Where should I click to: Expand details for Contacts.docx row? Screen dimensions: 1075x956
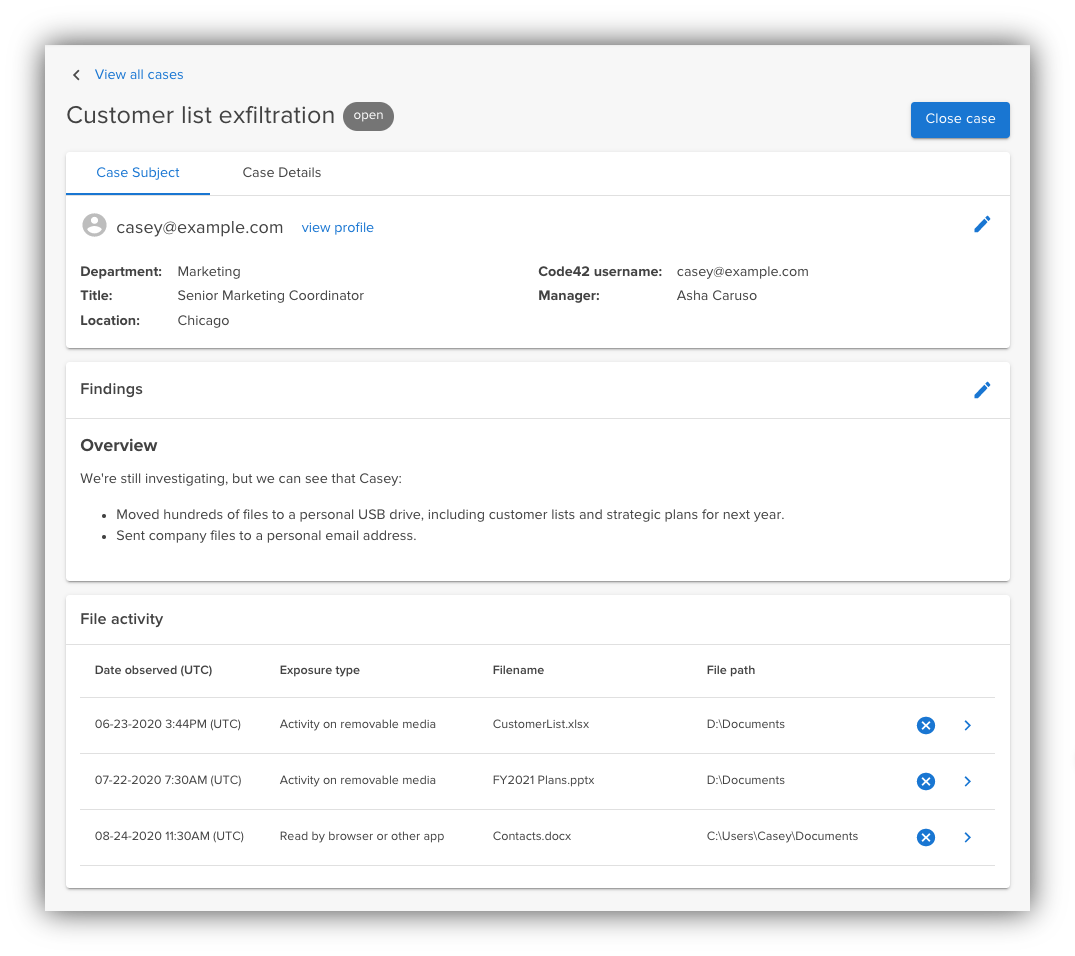pyautogui.click(x=967, y=837)
